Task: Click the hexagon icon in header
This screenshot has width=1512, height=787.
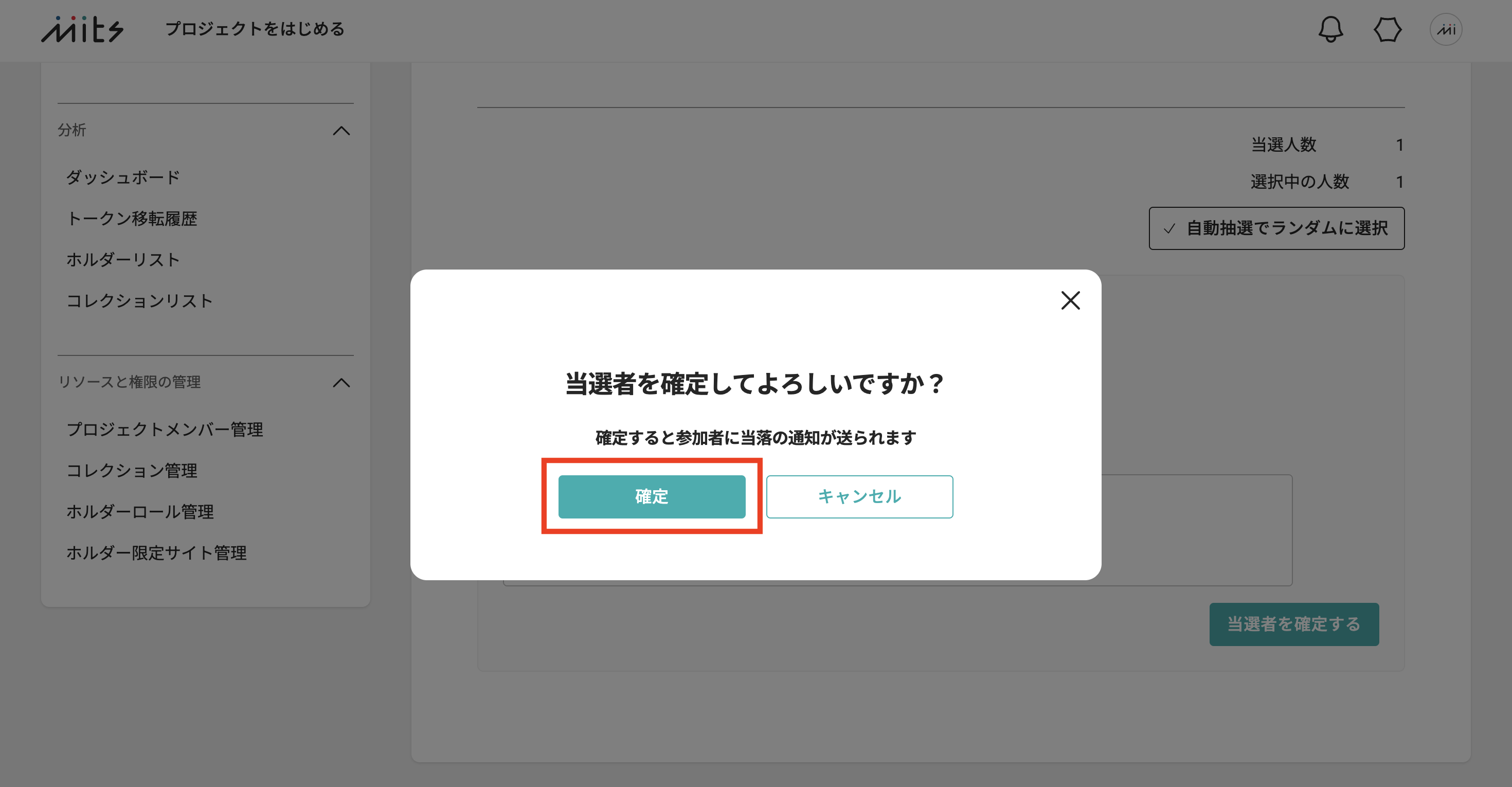Action: coord(1388,29)
